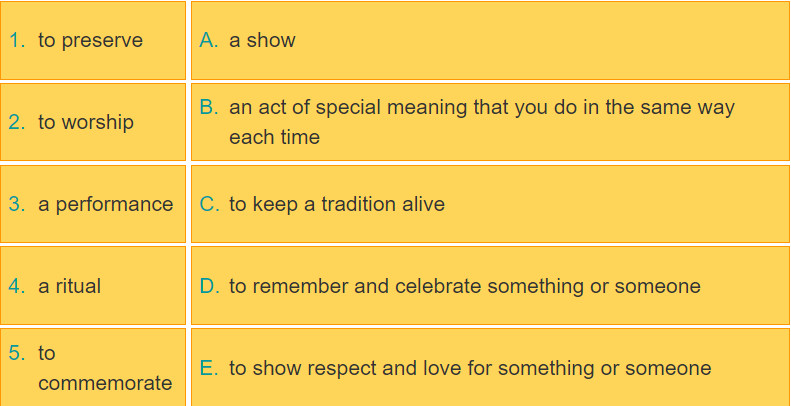Click the number 3 label

(17, 204)
